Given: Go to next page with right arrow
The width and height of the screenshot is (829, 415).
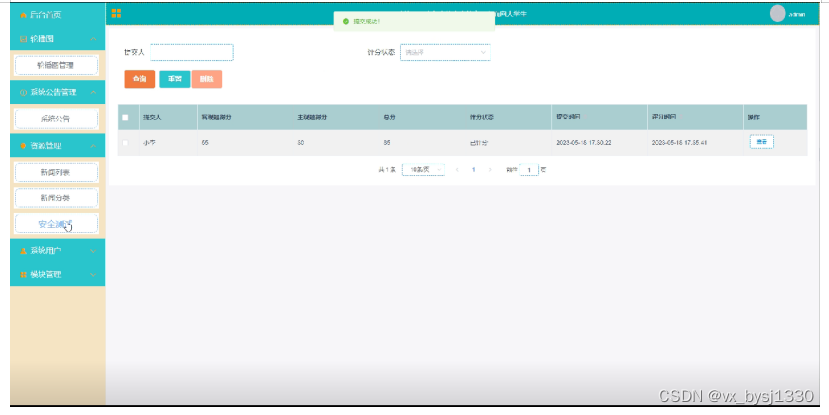Looking at the screenshot, I should coord(490,170).
